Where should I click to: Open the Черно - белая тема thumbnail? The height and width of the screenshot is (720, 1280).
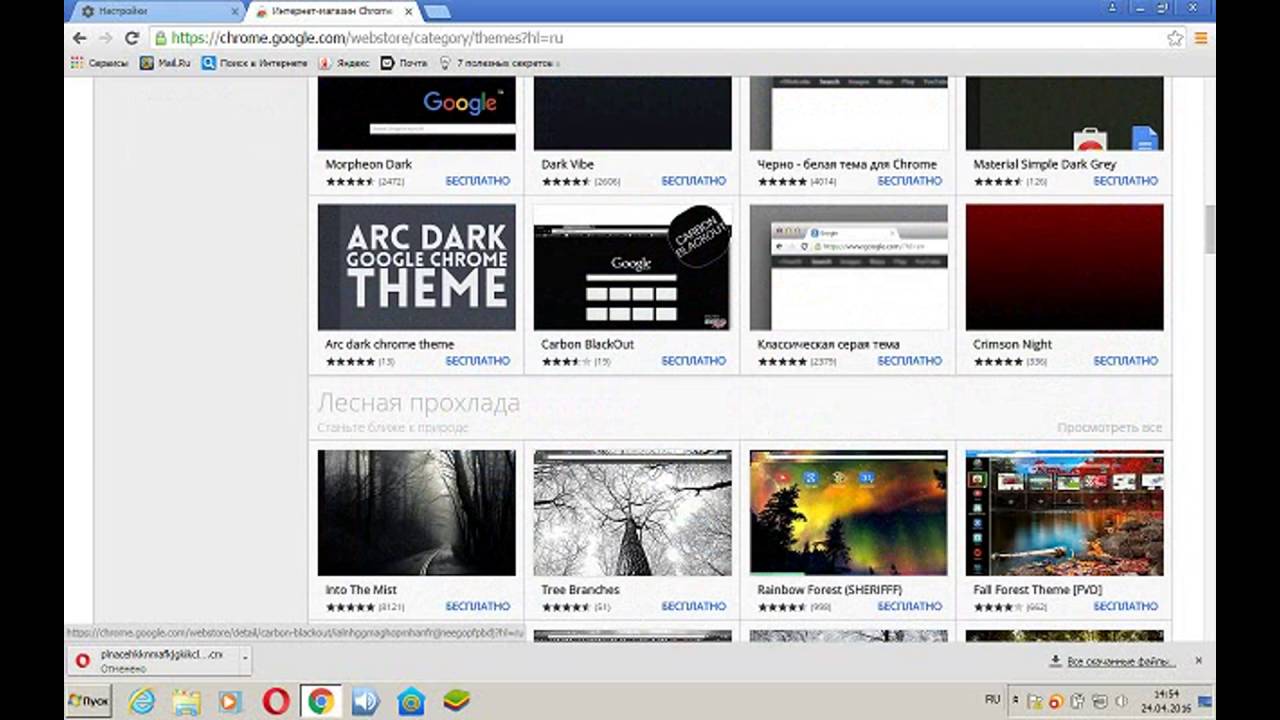pyautogui.click(x=849, y=113)
